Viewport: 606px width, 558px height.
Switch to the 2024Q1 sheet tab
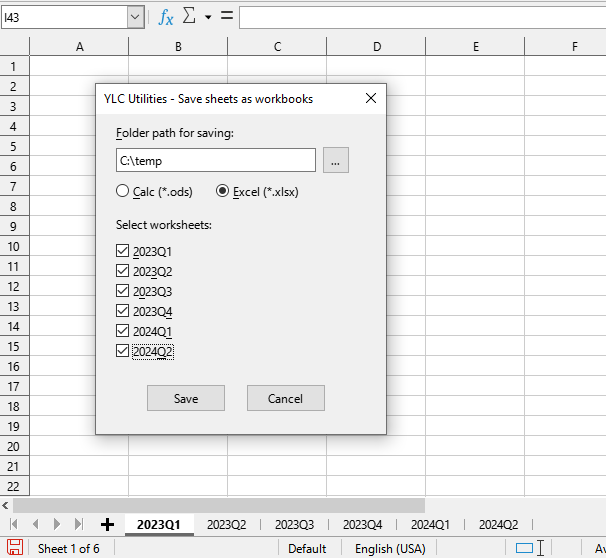(431, 525)
